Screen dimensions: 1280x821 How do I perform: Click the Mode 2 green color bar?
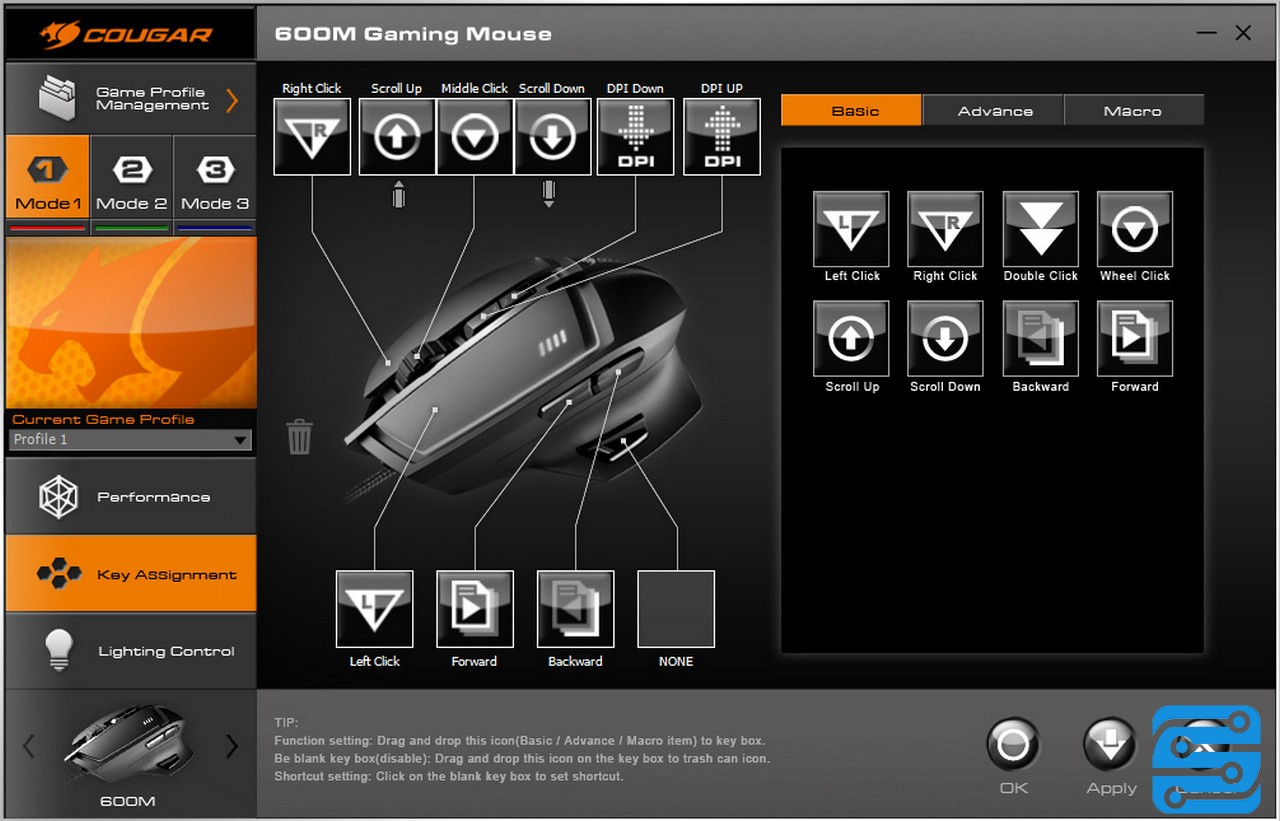[131, 229]
